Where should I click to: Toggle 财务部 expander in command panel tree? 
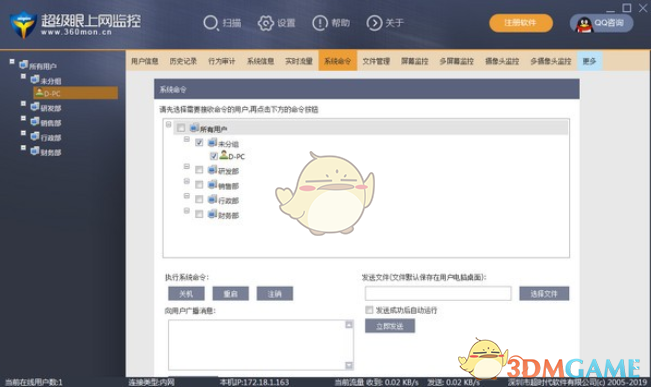click(187, 211)
